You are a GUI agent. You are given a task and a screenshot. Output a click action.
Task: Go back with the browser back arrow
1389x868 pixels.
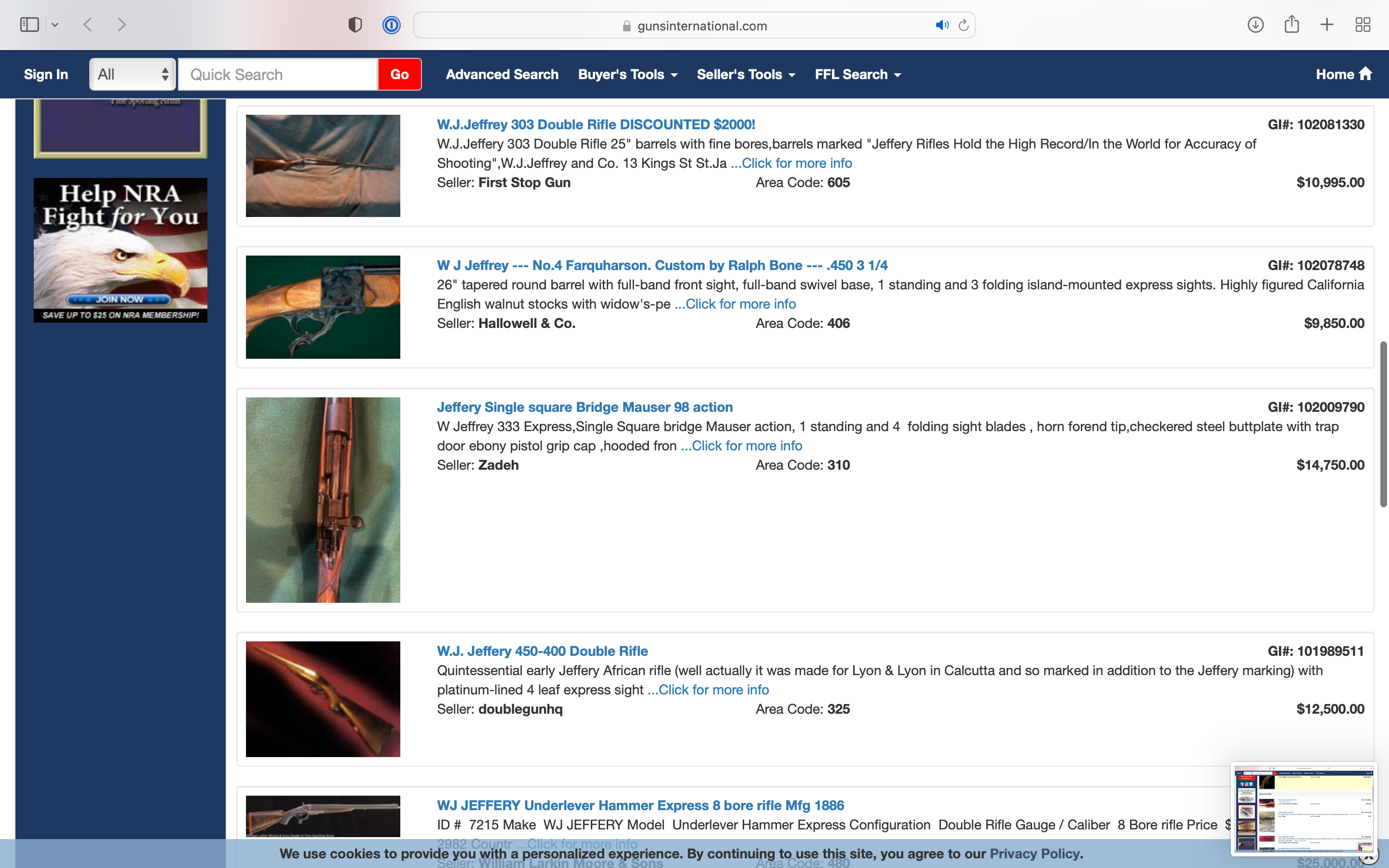88,25
